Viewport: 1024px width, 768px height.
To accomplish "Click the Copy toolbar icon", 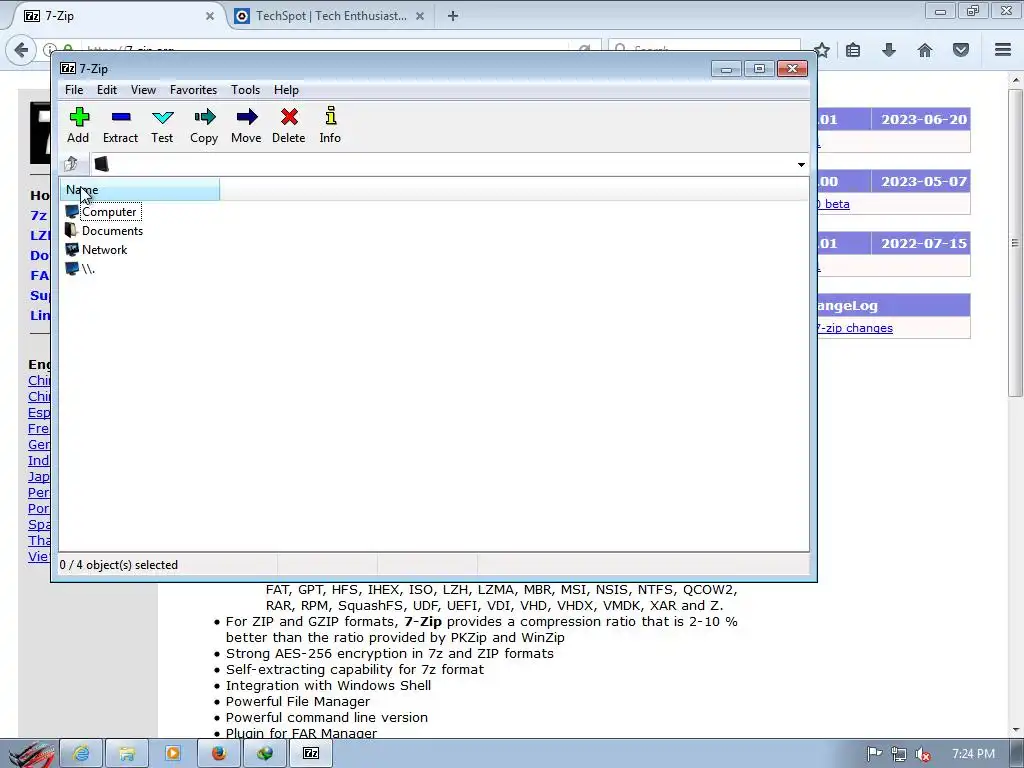I will [x=204, y=125].
